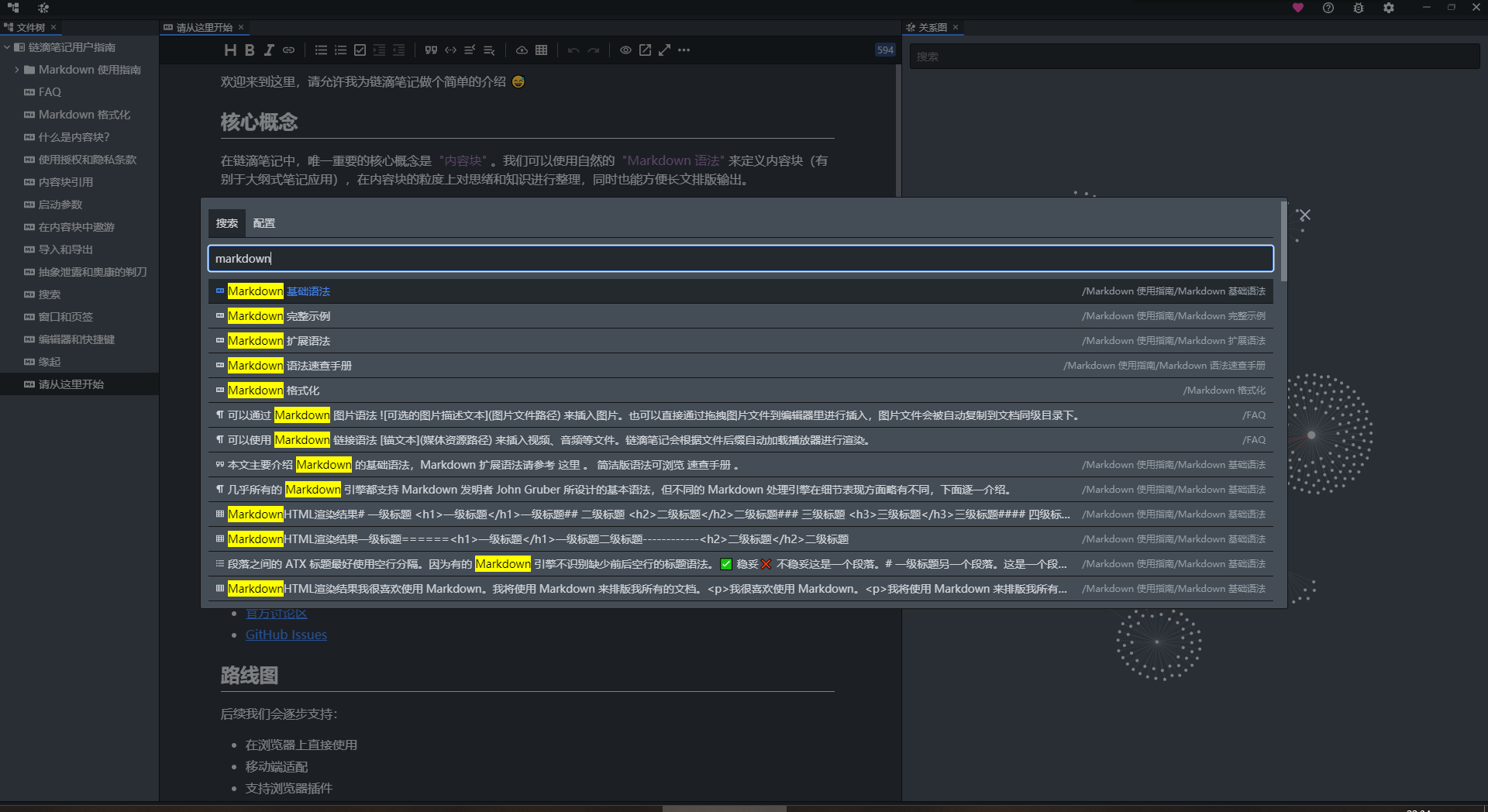Viewport: 1488px width, 812px height.
Task: Select the 请从这里开始 editor tab
Action: (204, 27)
